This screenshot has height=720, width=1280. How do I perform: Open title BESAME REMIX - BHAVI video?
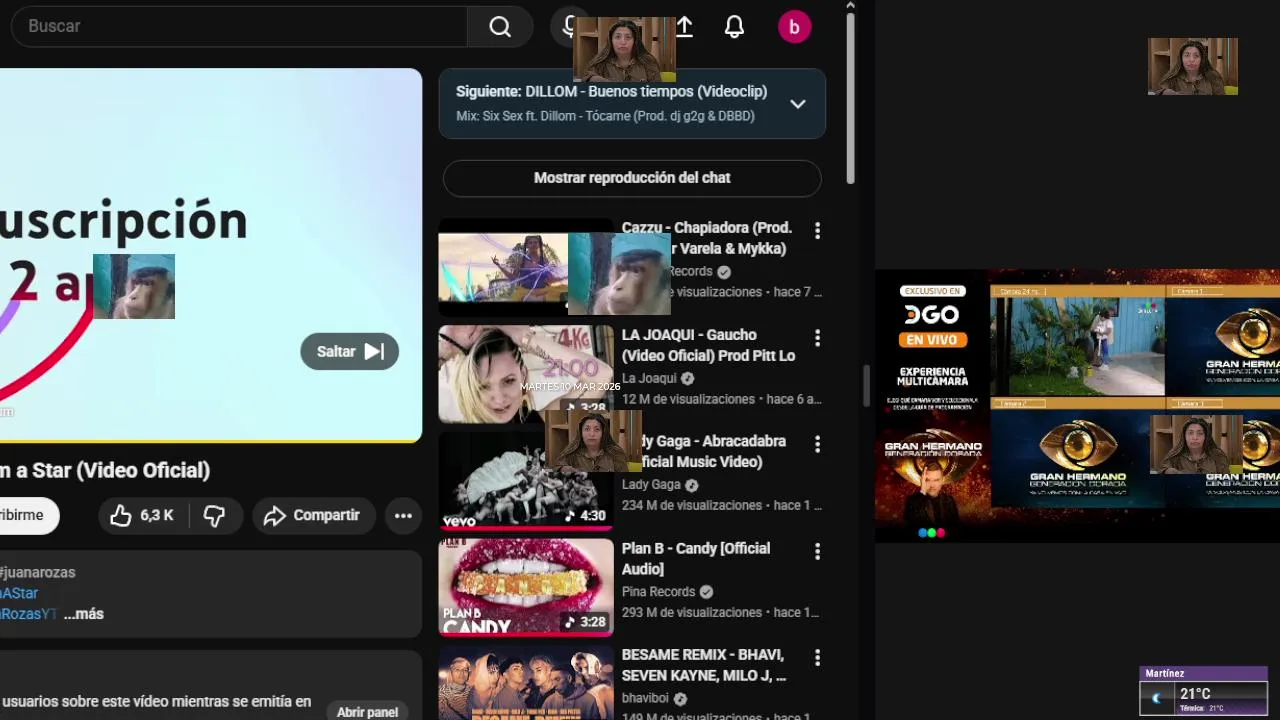(x=704, y=665)
